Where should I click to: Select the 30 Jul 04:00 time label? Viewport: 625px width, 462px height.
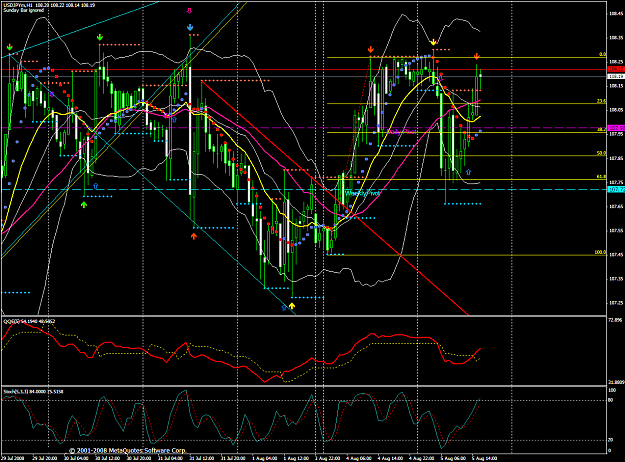(x=76, y=458)
